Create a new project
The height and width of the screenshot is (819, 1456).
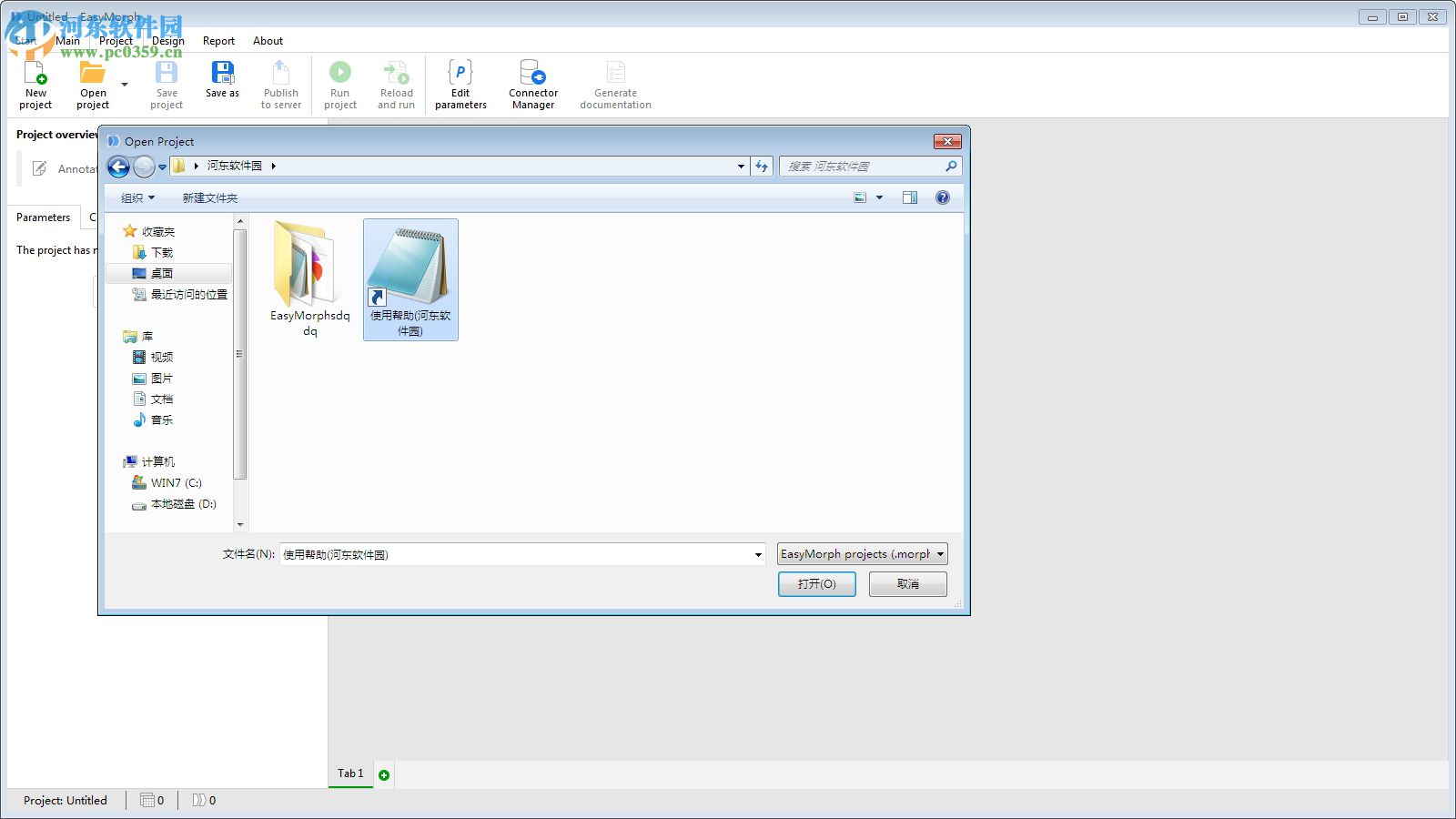35,82
